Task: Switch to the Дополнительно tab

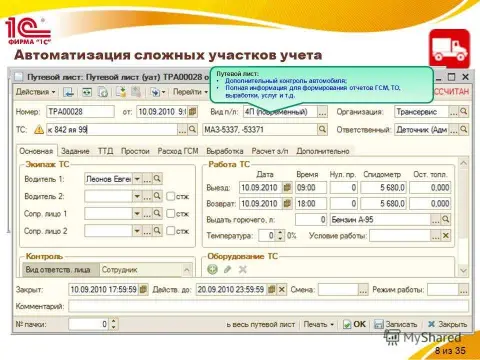Action: click(323, 151)
